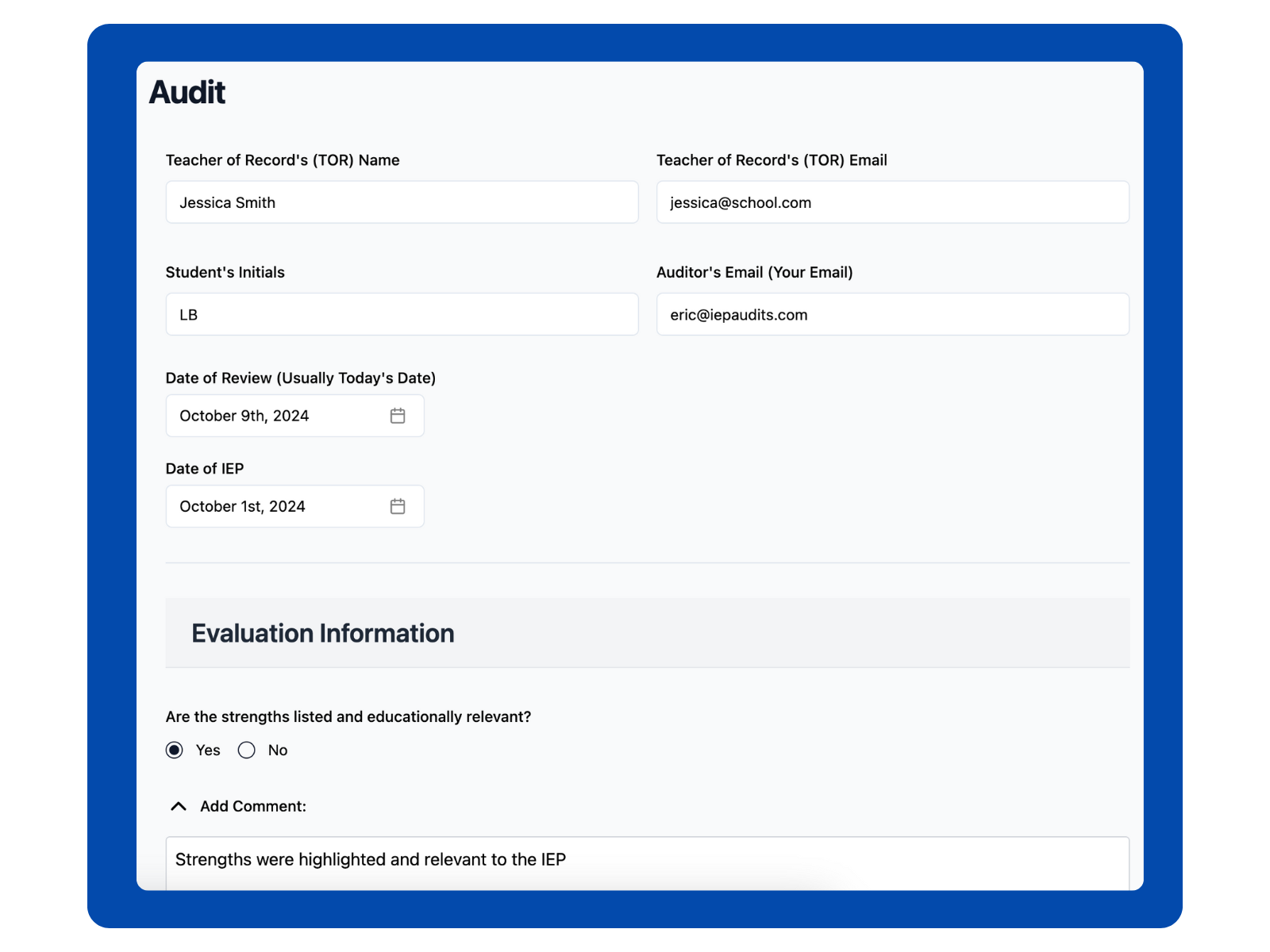Edit Teacher of Record's Email field

pos(893,202)
